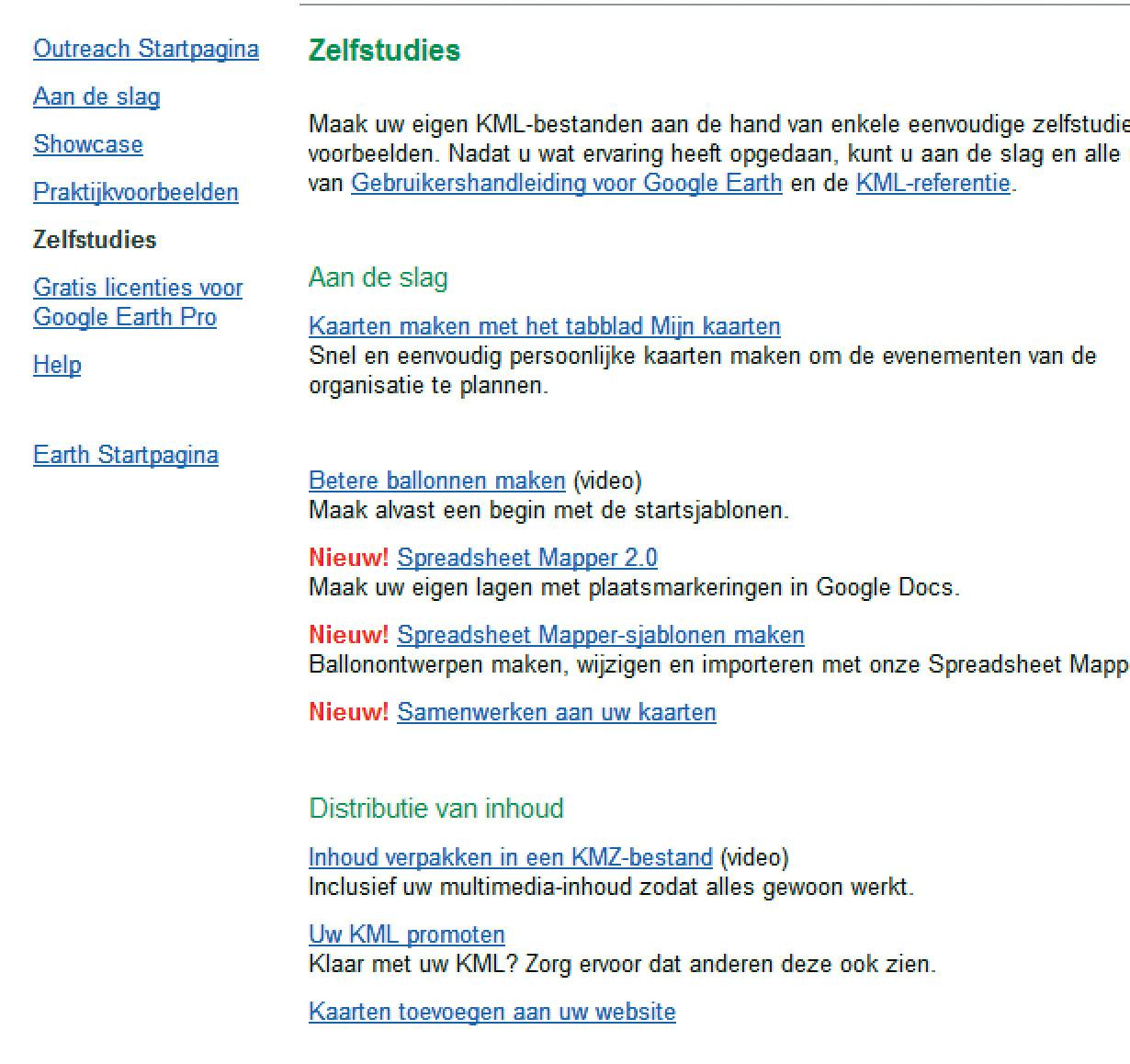Open Kaarten toevoegen aan uw website
1130x1064 pixels.
pos(492,1012)
